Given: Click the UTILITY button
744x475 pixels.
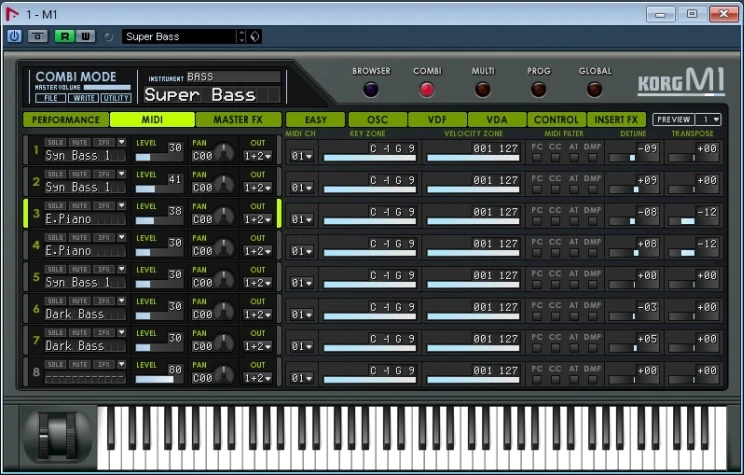Looking at the screenshot, I should pyautogui.click(x=116, y=98).
